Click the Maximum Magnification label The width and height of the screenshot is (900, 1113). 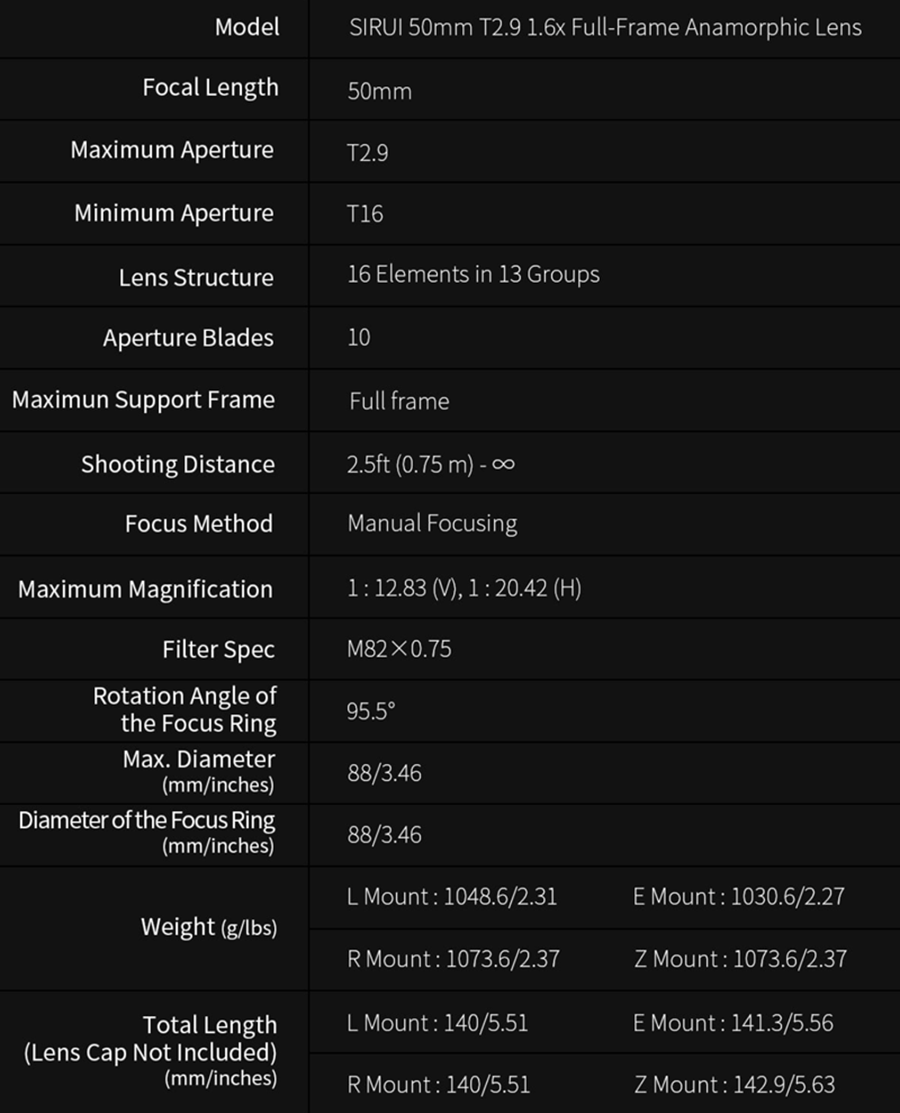pos(145,589)
